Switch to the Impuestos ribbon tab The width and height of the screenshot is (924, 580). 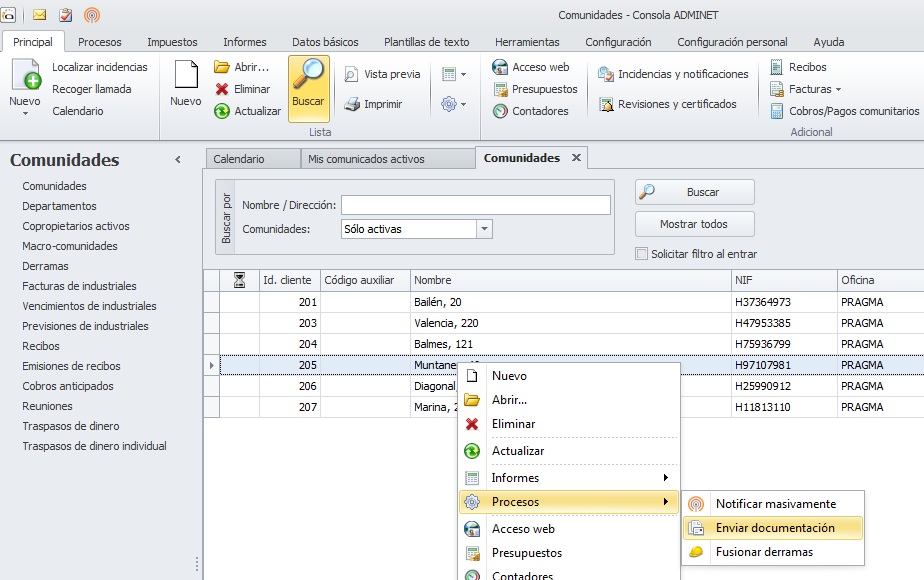click(x=172, y=42)
